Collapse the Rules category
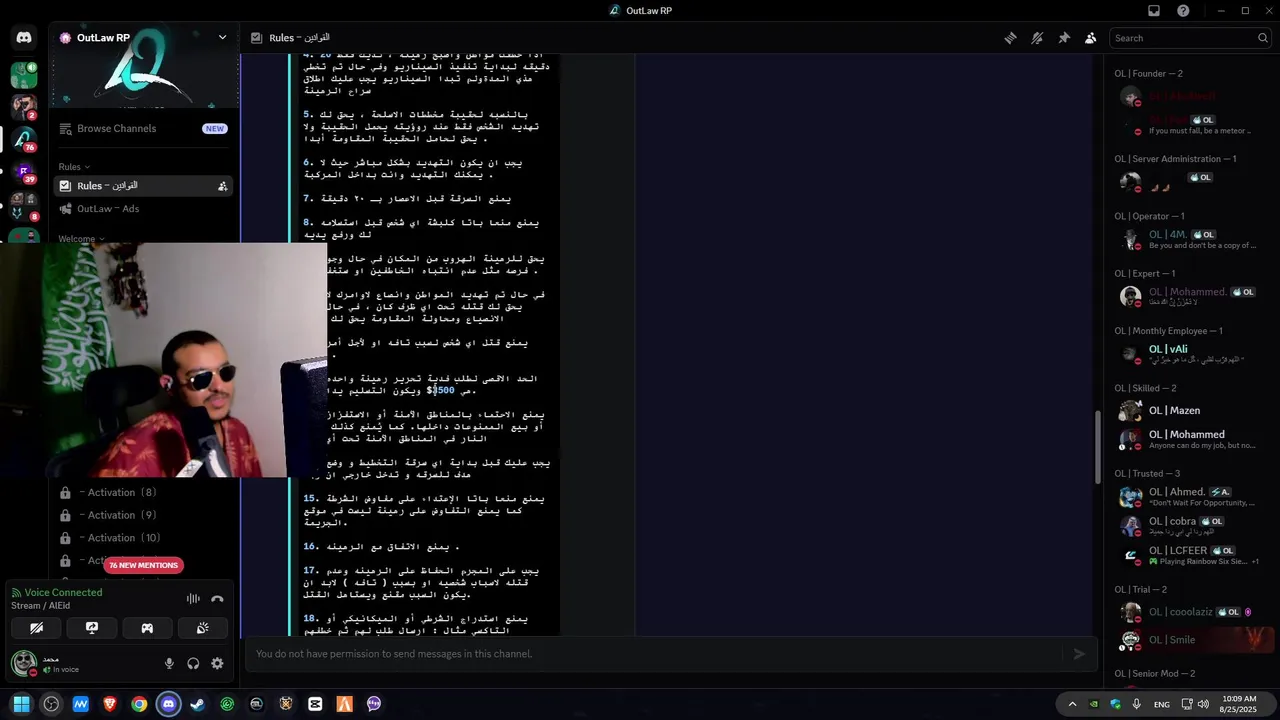This screenshot has height=720, width=1280. (x=74, y=167)
